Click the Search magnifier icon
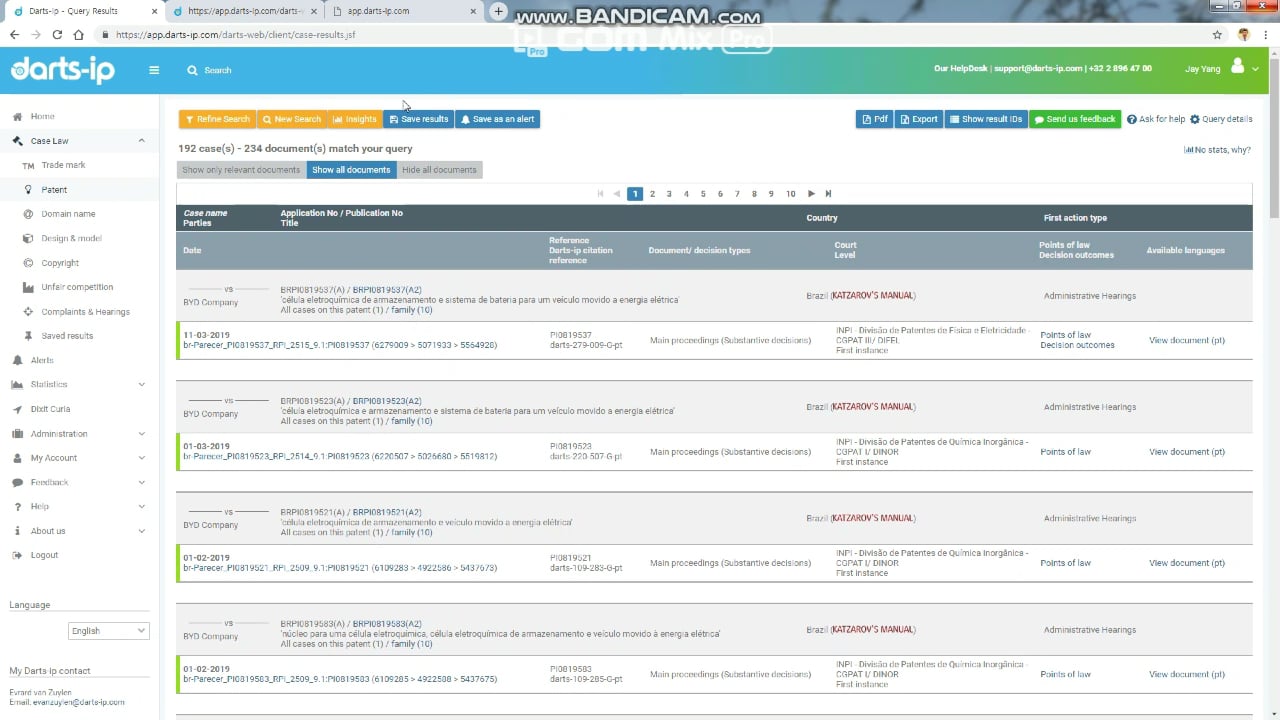Viewport: 1280px width, 720px height. coord(192,70)
